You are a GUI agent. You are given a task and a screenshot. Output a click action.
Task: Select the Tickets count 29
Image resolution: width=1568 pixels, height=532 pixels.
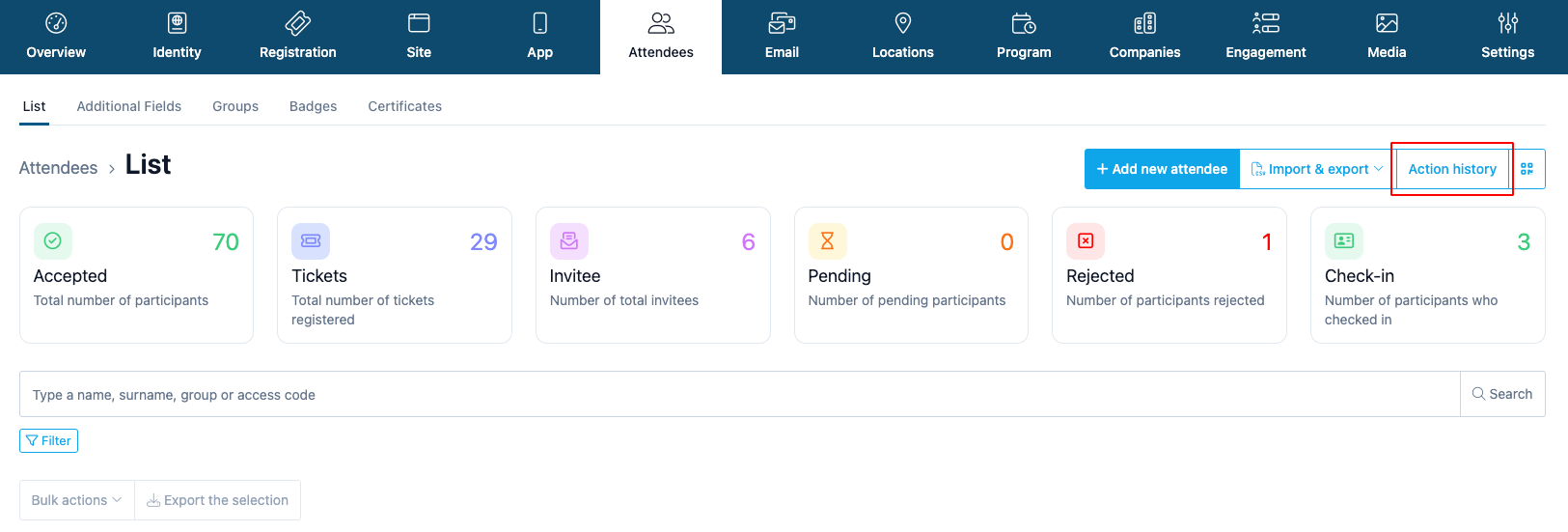(483, 242)
